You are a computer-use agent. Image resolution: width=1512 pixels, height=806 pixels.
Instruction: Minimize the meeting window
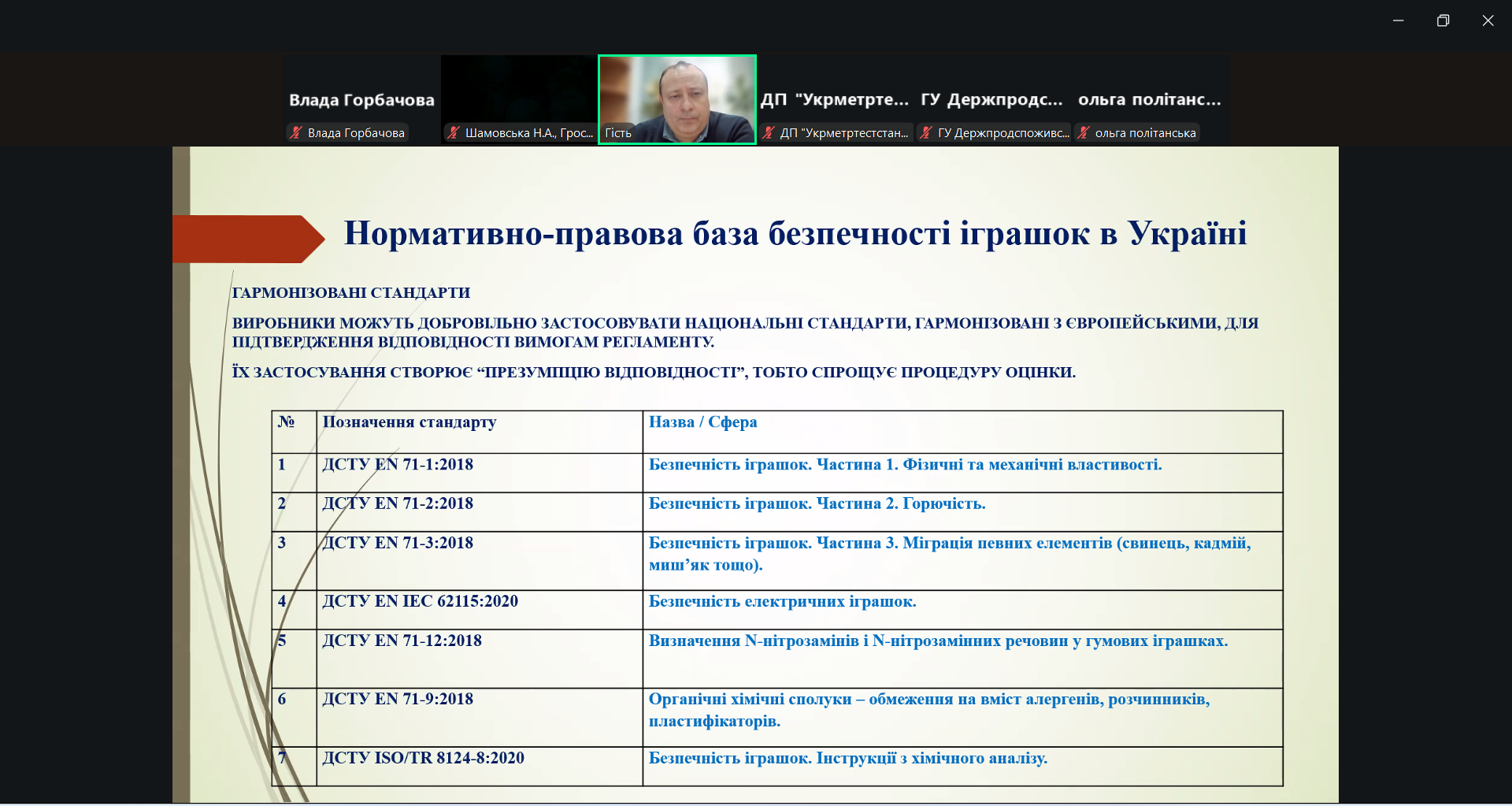click(1398, 20)
